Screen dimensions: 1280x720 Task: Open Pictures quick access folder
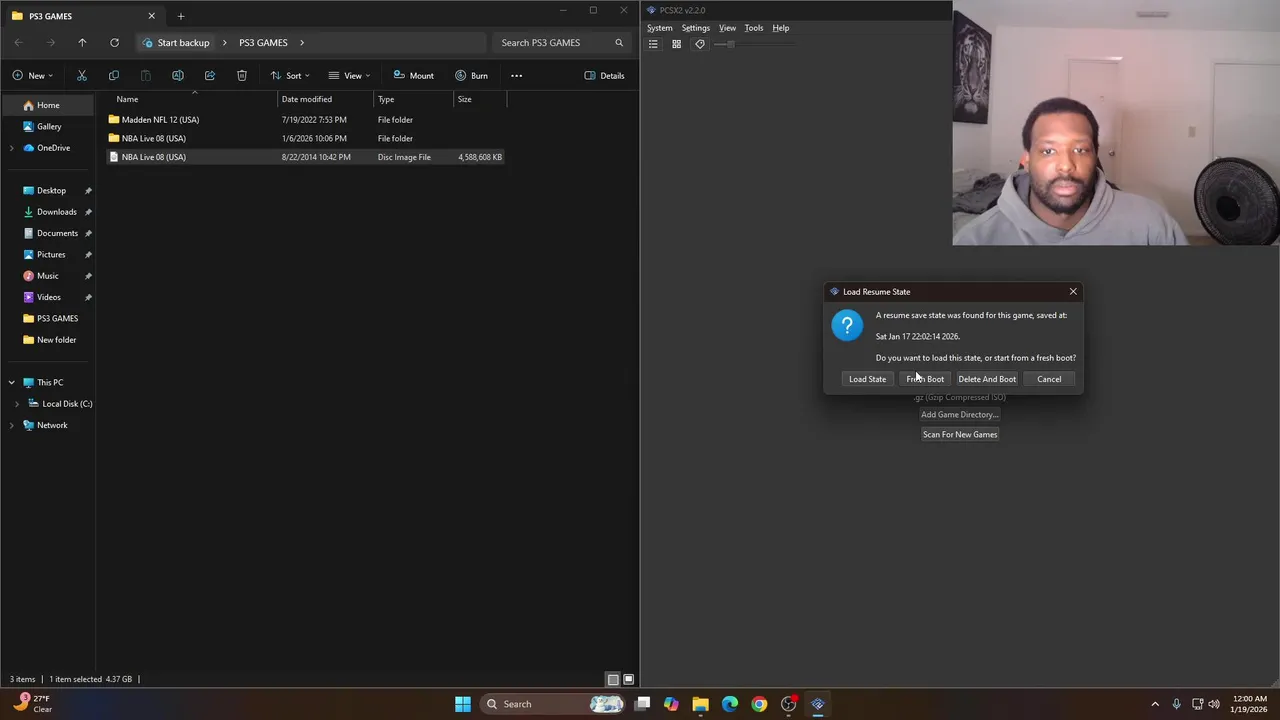(51, 254)
